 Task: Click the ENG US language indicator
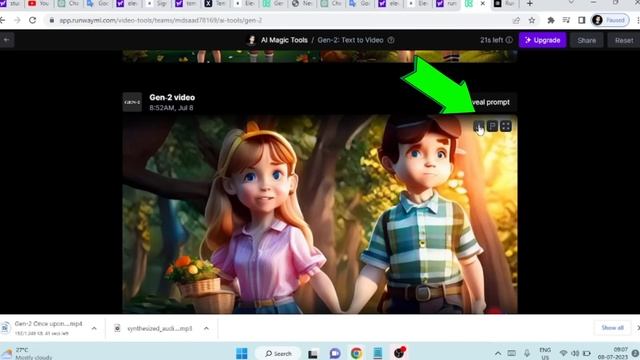tap(545, 353)
